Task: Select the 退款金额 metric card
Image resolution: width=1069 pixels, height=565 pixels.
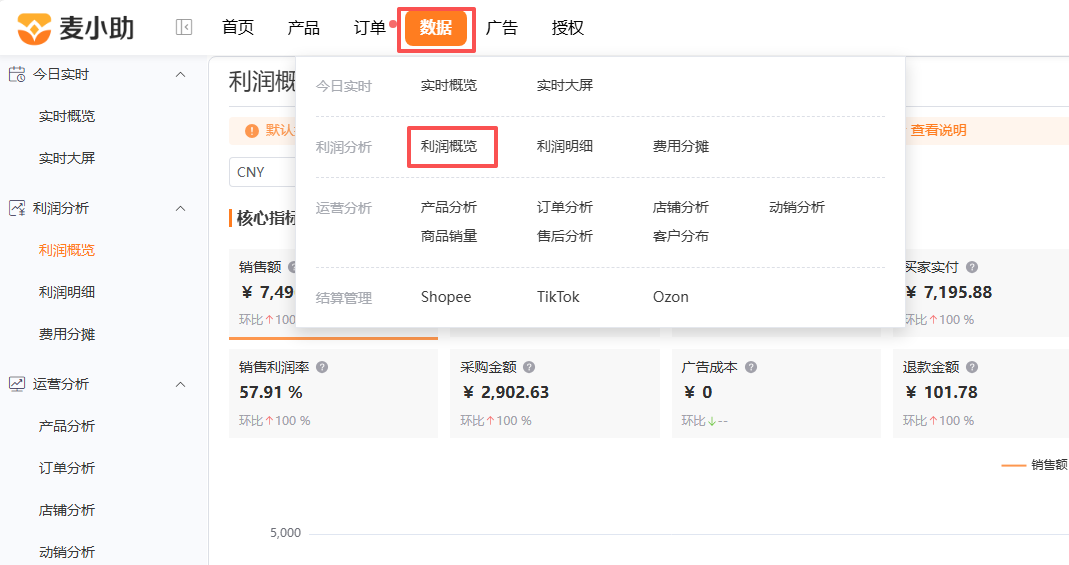Action: 981,393
